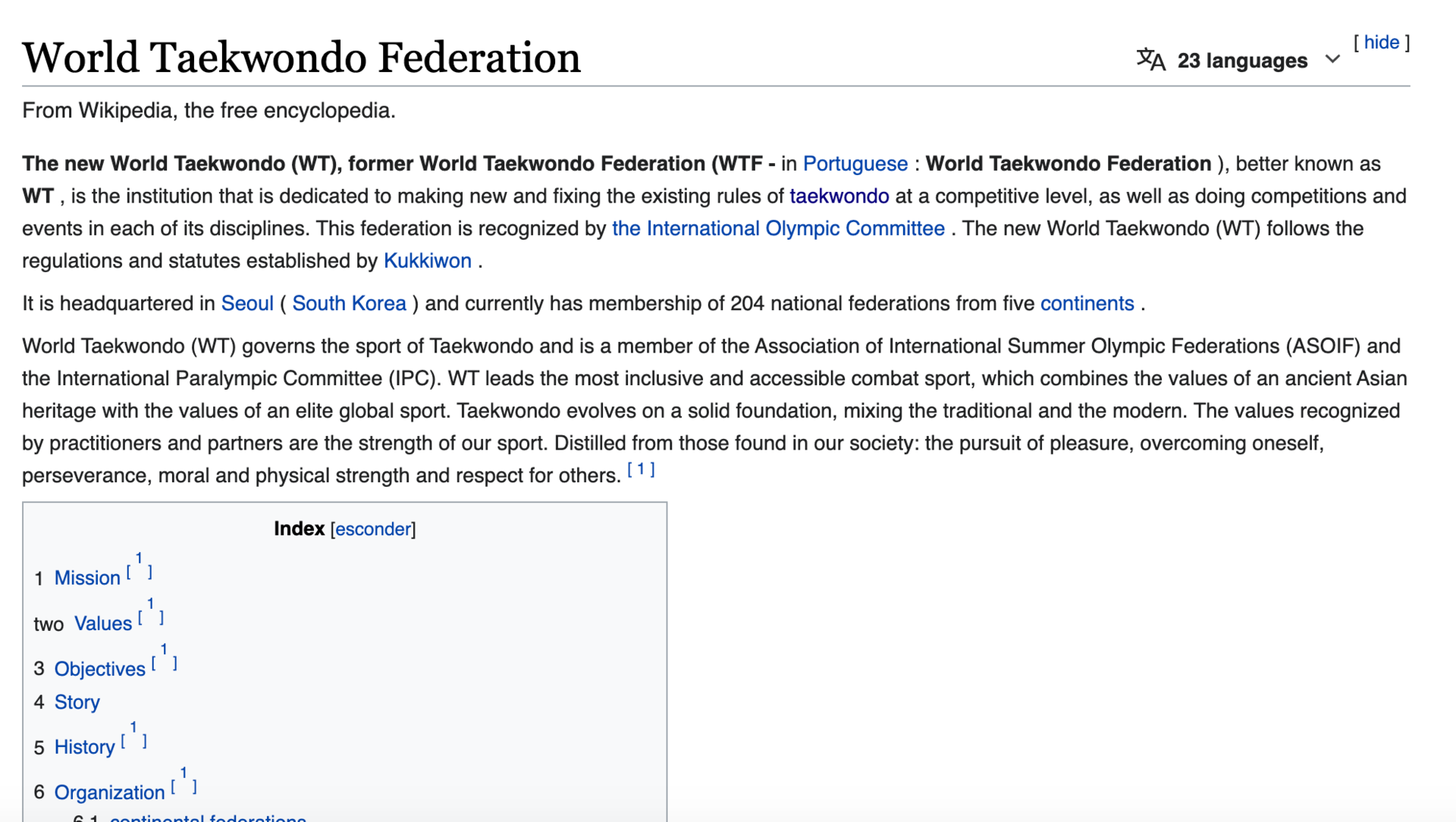This screenshot has height=822, width=1456.
Task: Open the South Korea link
Action: [x=349, y=303]
